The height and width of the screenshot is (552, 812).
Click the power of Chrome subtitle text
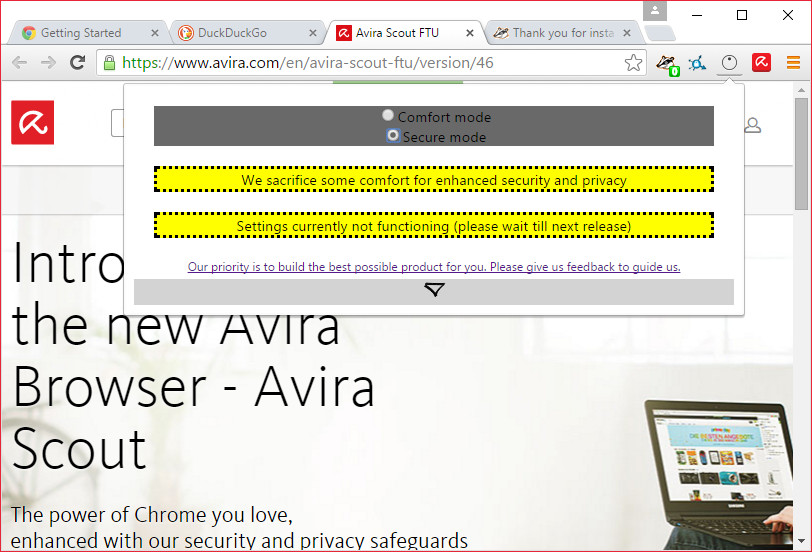[x=239, y=528]
